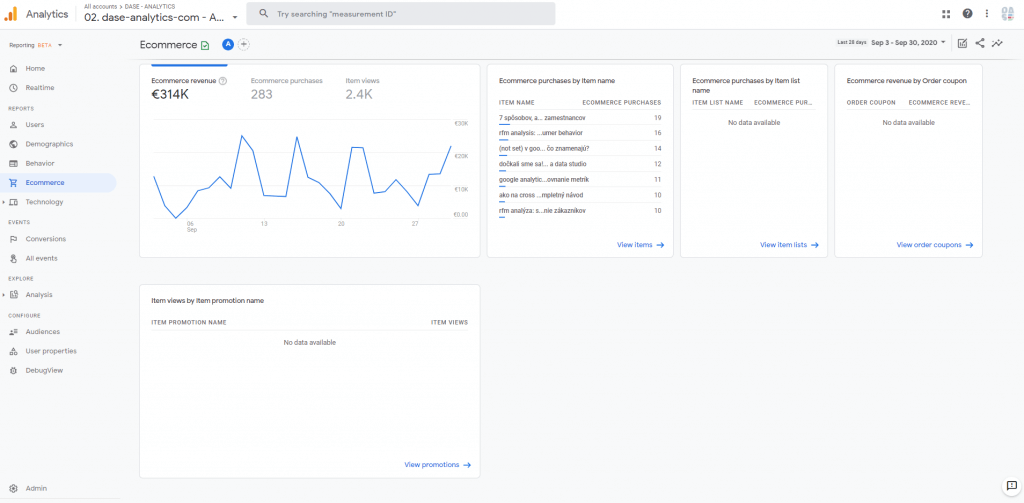Open All events page

pyautogui.click(x=41, y=259)
